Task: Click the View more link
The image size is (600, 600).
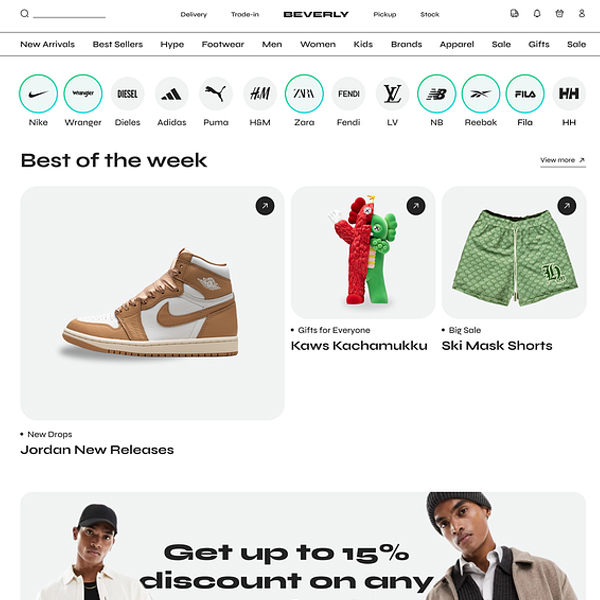Action: [x=563, y=160]
